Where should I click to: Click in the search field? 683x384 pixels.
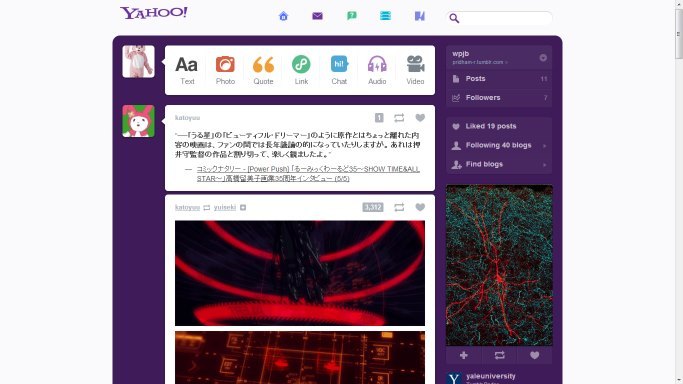pyautogui.click(x=506, y=18)
